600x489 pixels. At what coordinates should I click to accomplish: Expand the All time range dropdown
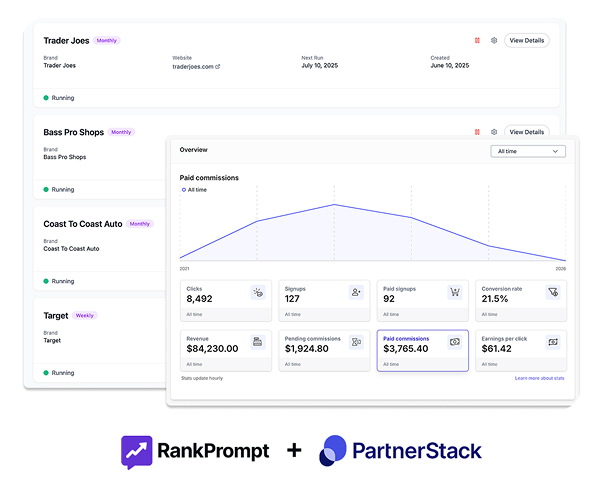tap(528, 151)
